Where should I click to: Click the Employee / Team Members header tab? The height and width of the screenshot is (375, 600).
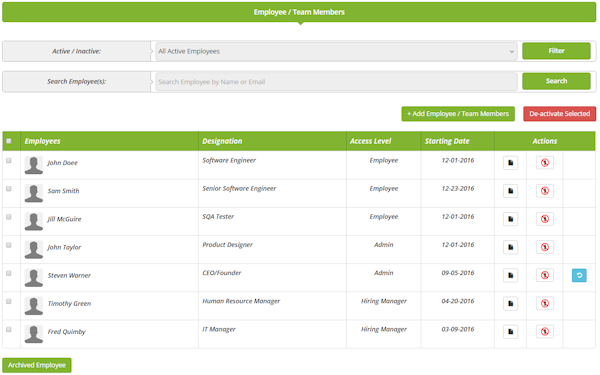[299, 12]
